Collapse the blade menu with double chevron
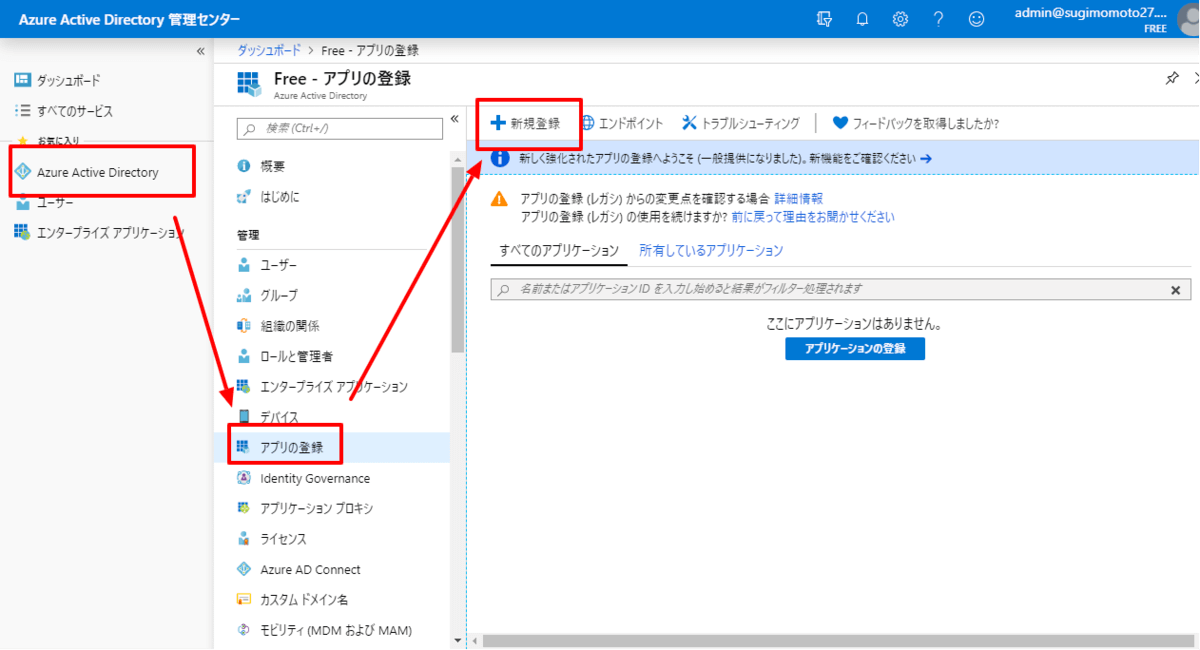Viewport: 1200px width, 650px height. tap(455, 119)
